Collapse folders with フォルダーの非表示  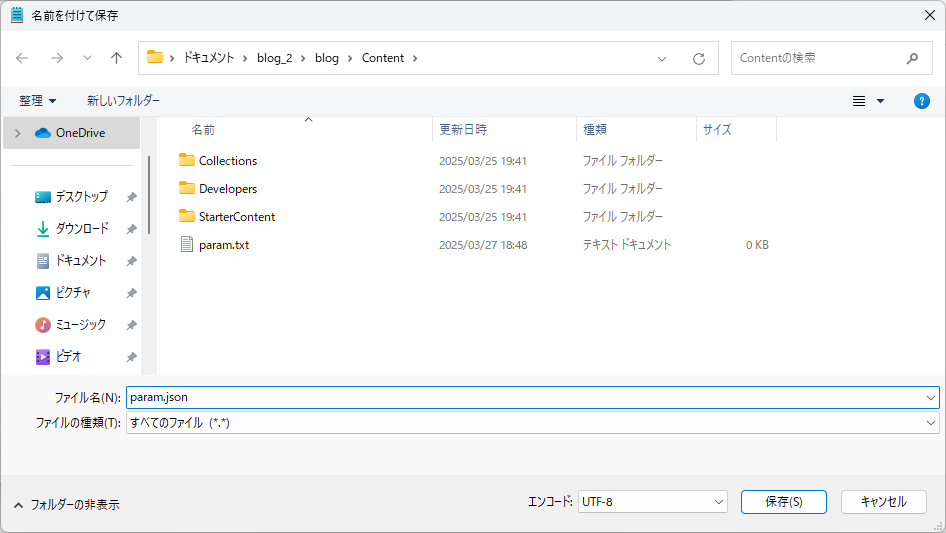pos(66,505)
